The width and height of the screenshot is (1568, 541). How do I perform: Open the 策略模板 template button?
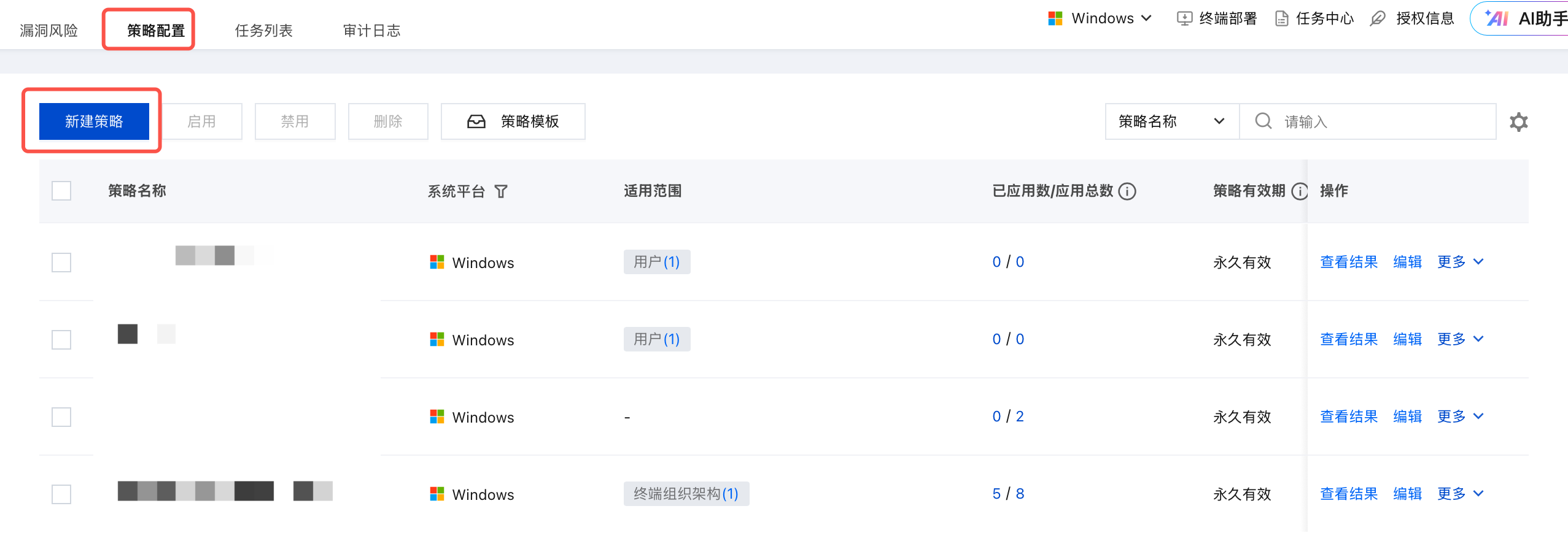tap(513, 121)
